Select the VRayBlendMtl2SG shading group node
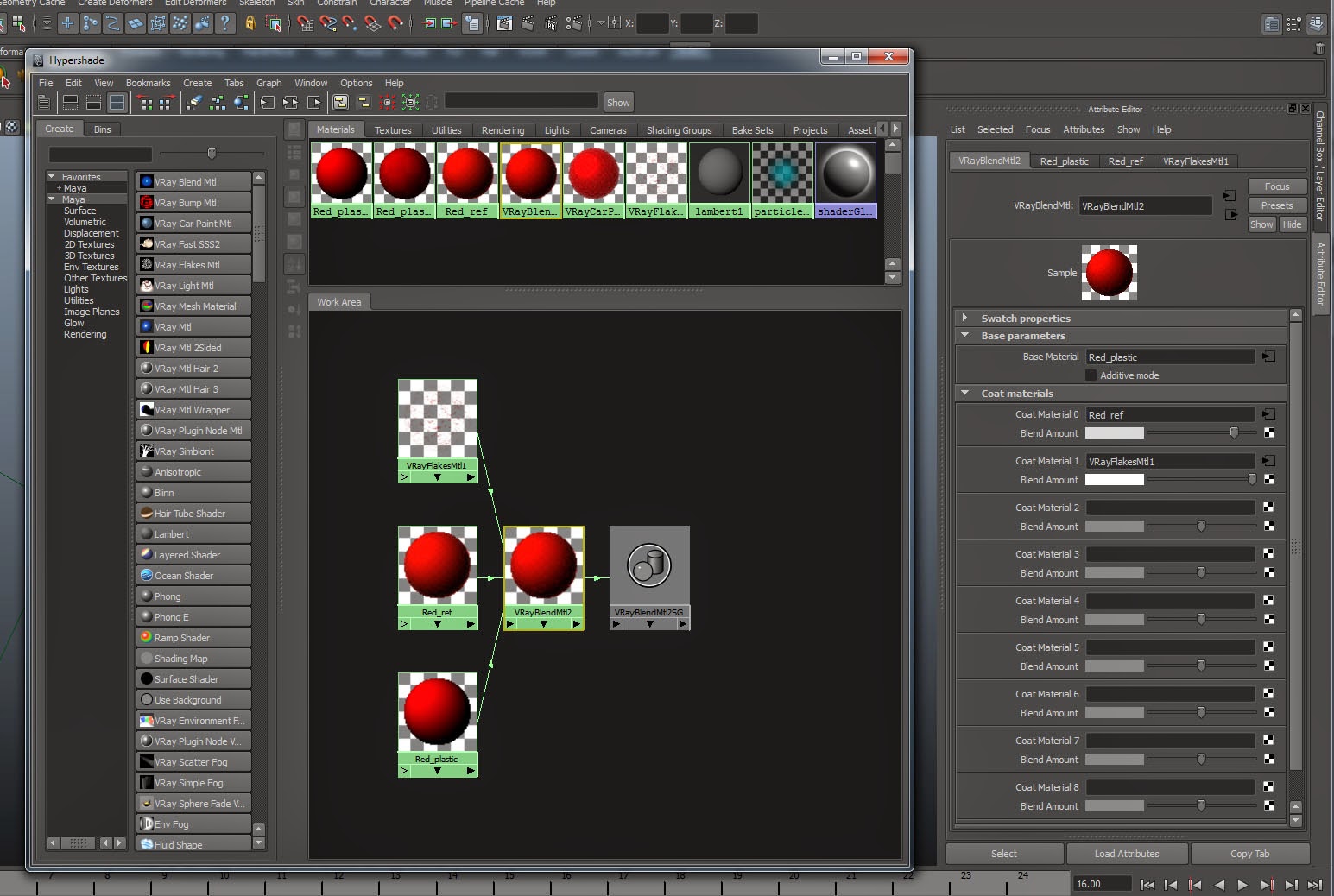This screenshot has height=896, width=1334. (x=649, y=577)
